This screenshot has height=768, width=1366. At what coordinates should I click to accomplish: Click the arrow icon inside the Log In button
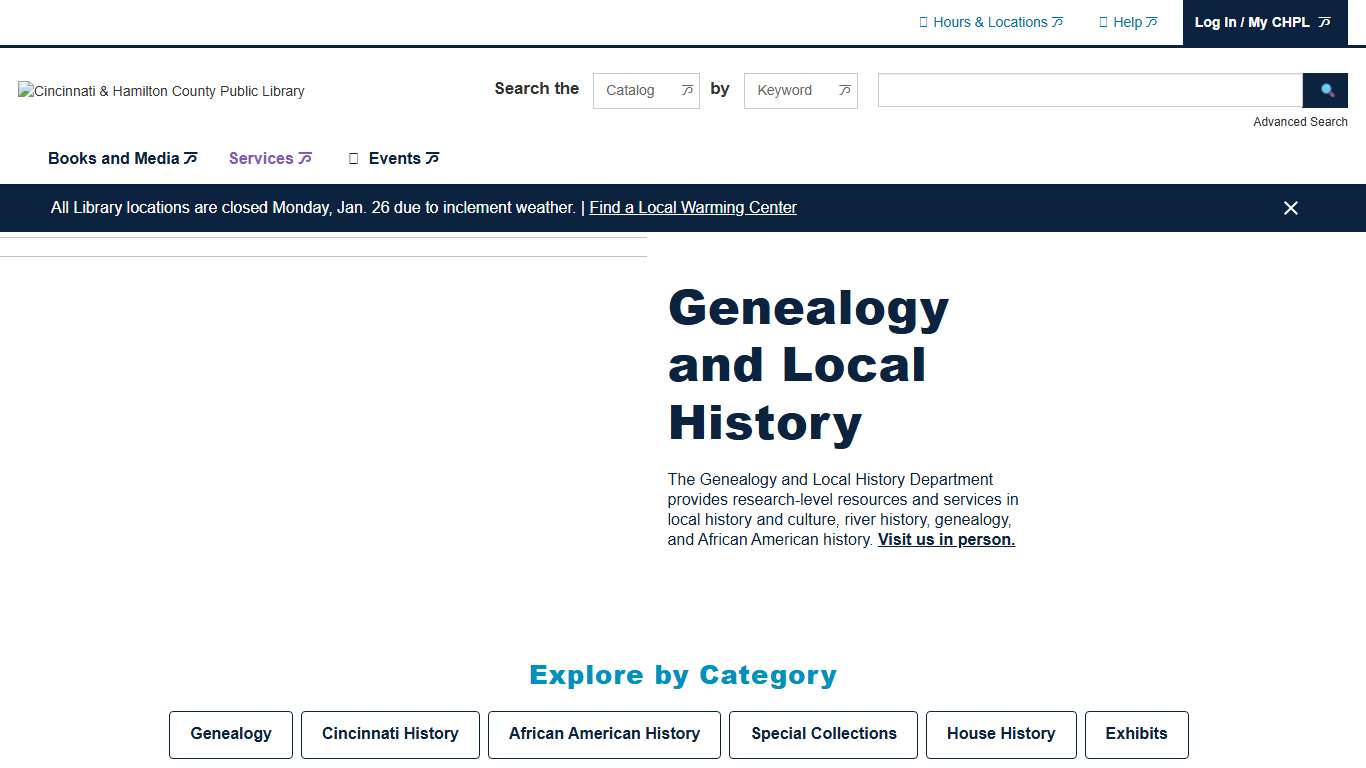(x=1323, y=22)
